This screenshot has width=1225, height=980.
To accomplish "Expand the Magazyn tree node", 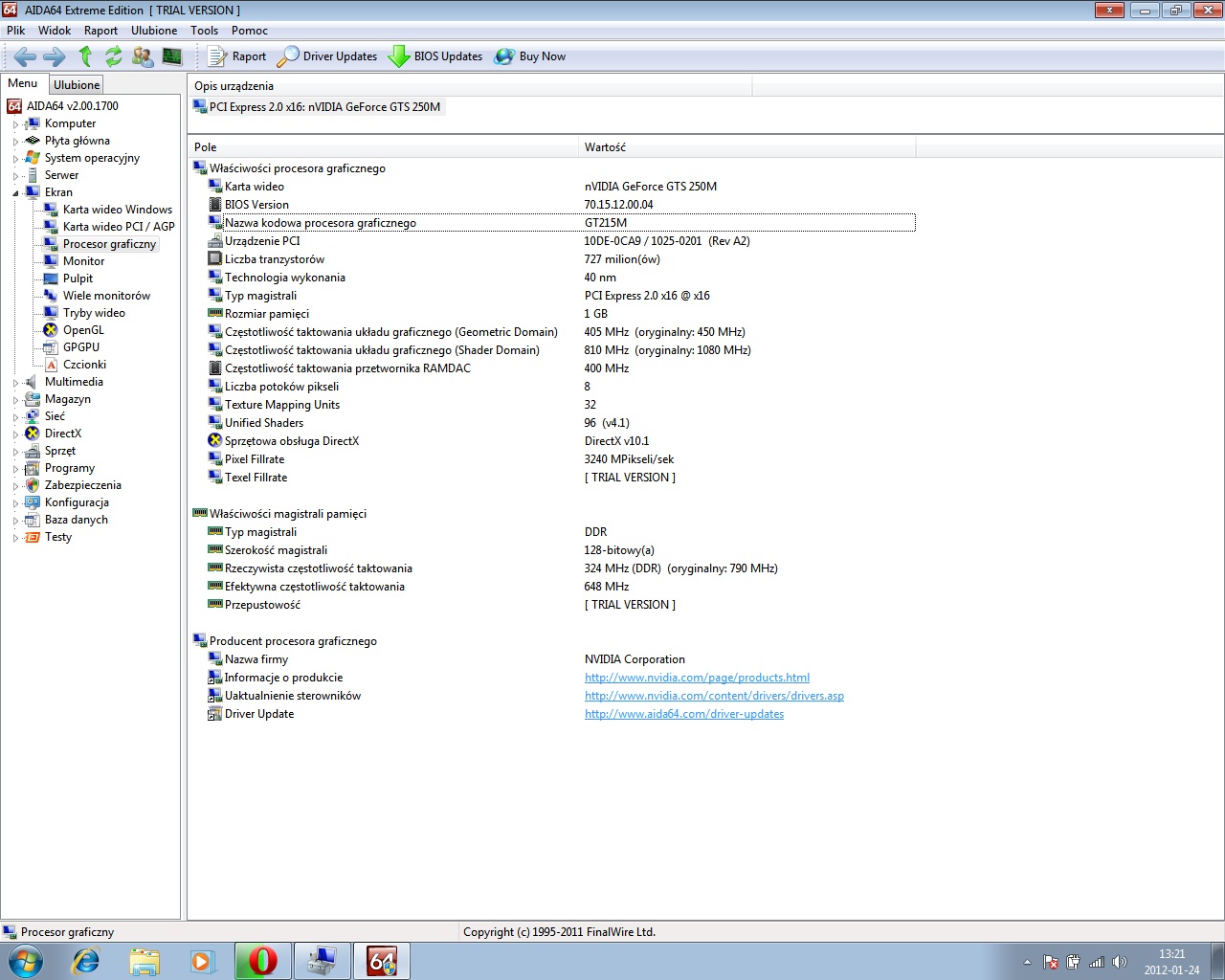I will pyautogui.click(x=15, y=400).
